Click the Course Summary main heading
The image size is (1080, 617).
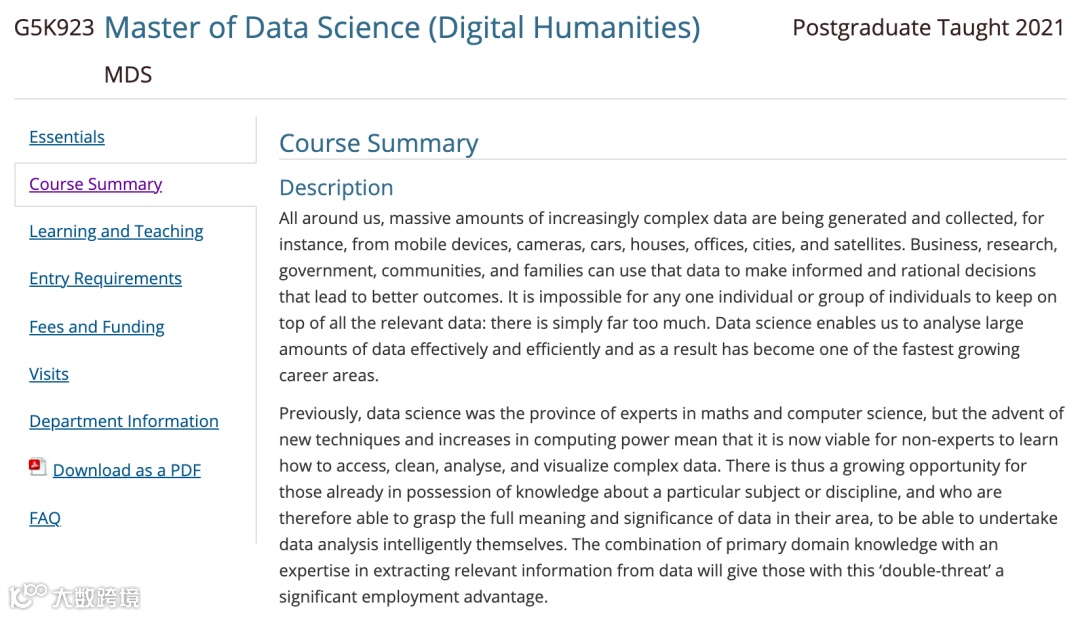tap(378, 143)
